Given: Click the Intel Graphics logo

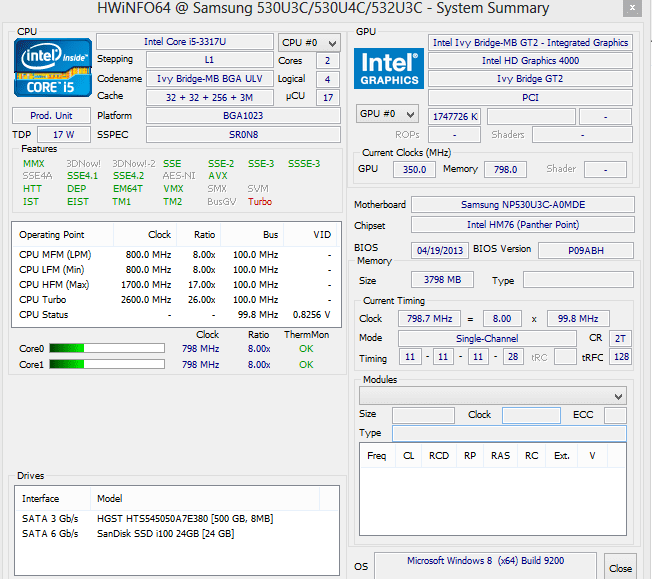Looking at the screenshot, I should tap(389, 69).
